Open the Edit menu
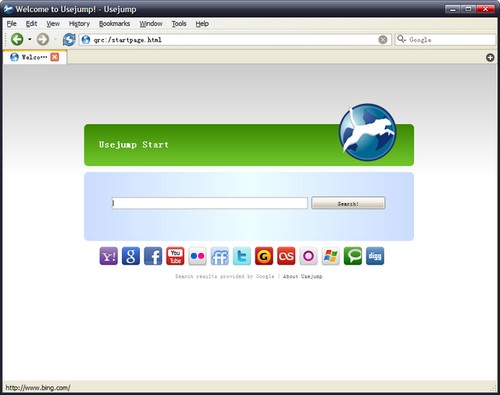500x395 pixels. [31, 24]
